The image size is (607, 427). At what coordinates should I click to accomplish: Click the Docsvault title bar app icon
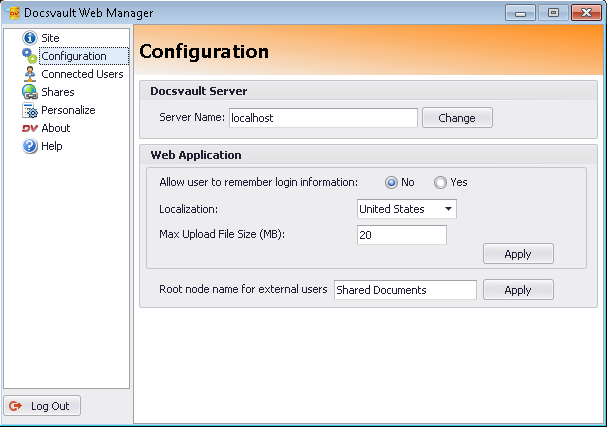[x=13, y=12]
